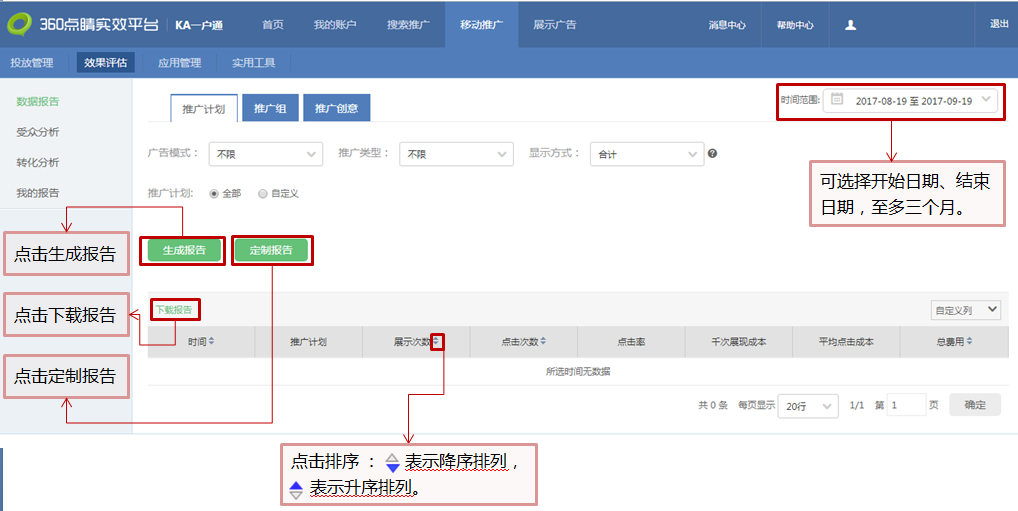Click the 下载报告 link

(174, 310)
